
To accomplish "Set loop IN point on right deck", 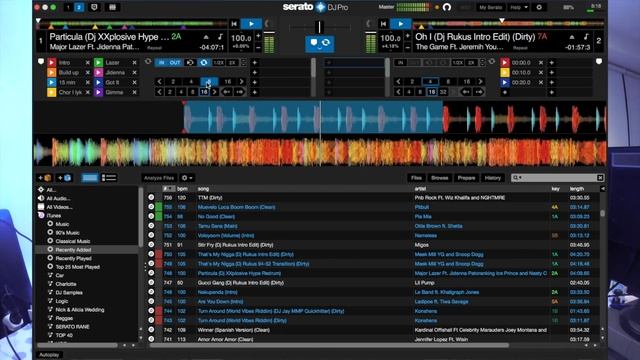I will click(401, 62).
